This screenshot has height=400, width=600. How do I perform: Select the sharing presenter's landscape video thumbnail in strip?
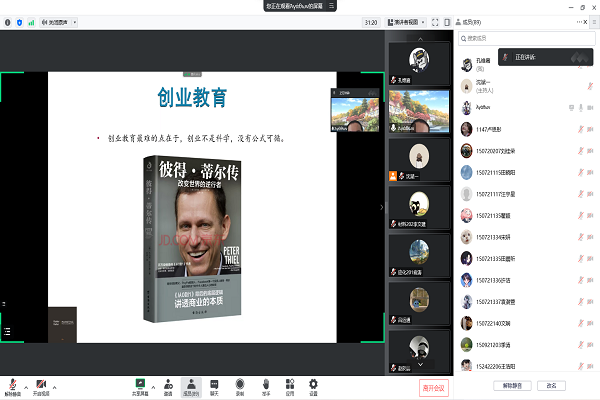coord(419,112)
